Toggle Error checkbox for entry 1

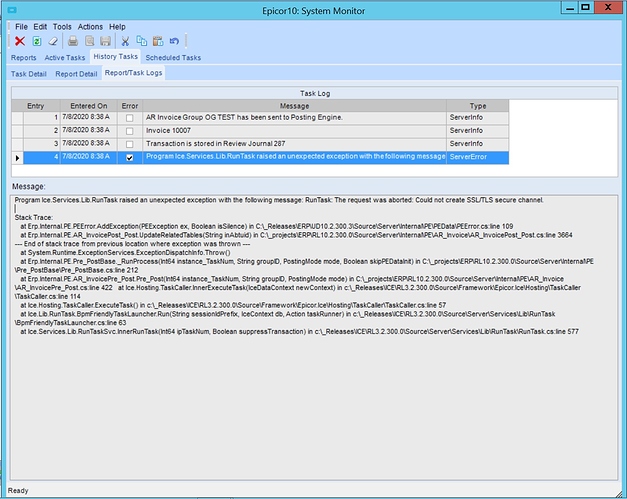coord(130,118)
